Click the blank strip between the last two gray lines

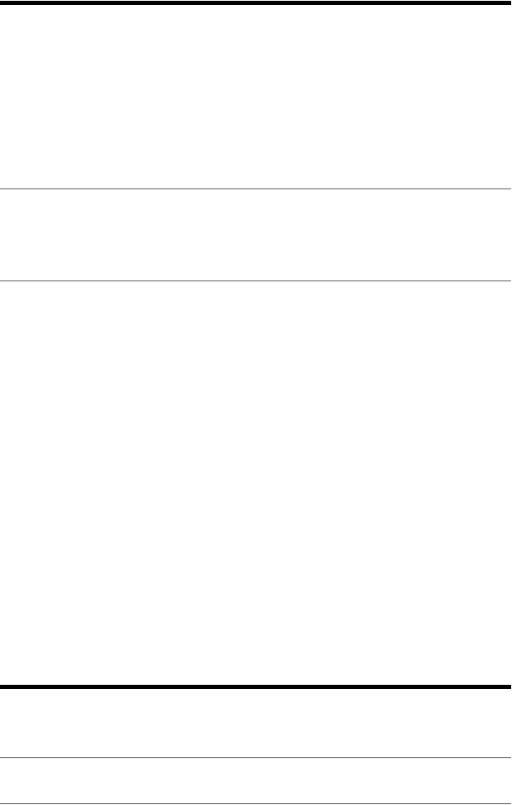(x=256, y=780)
